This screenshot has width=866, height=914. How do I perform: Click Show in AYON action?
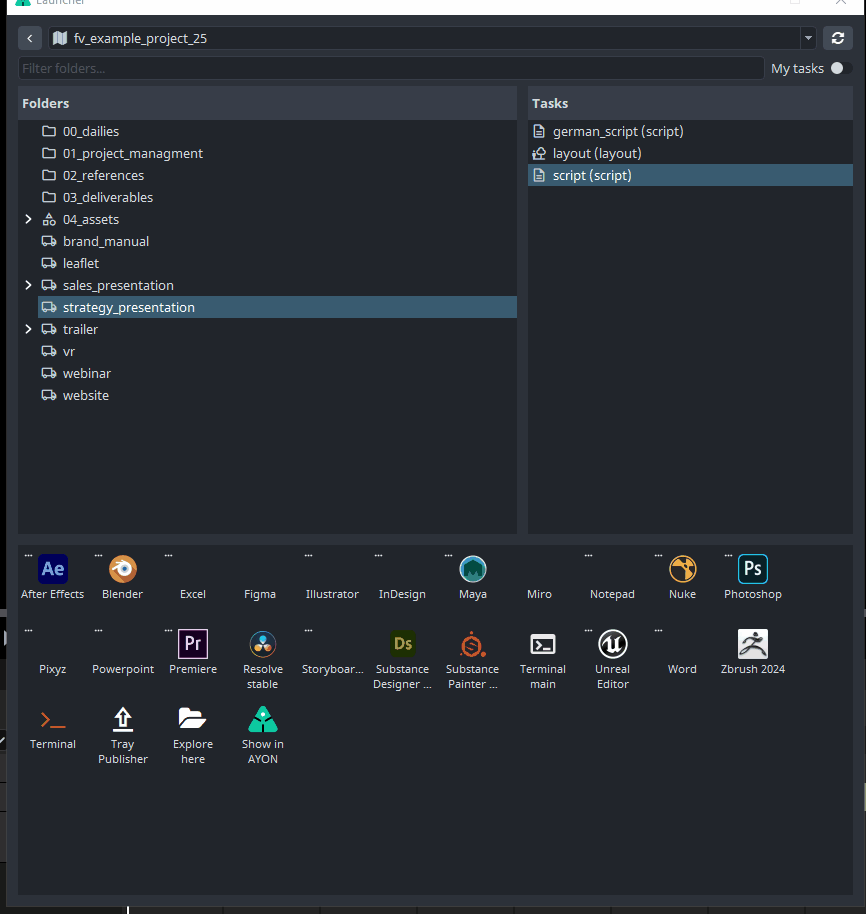coord(263,720)
